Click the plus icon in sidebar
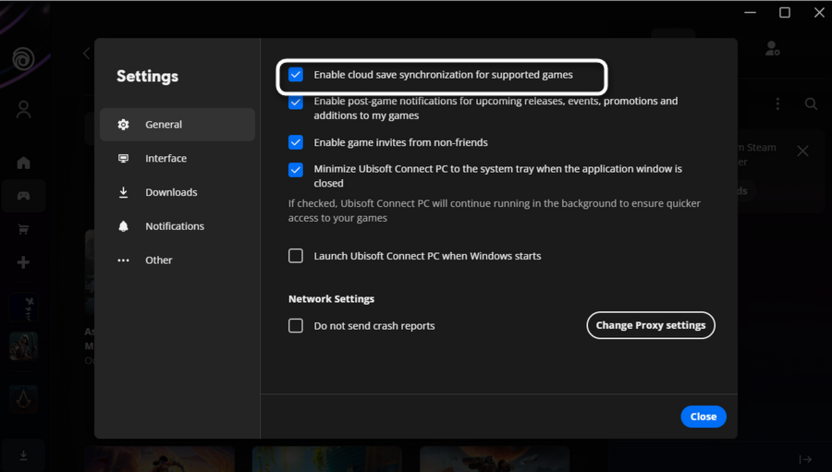This screenshot has width=832, height=472. click(23, 263)
